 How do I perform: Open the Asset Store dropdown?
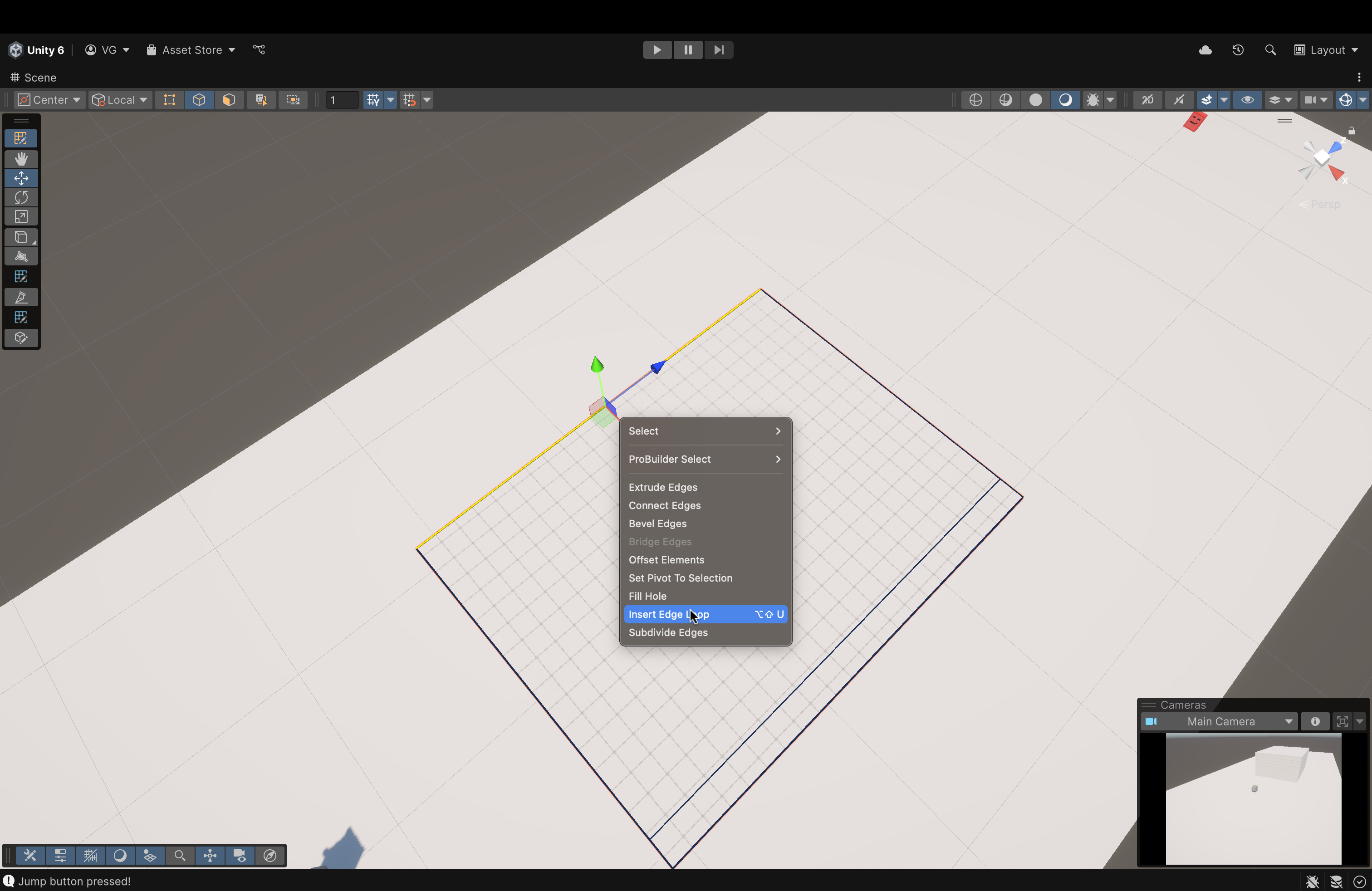(191, 50)
